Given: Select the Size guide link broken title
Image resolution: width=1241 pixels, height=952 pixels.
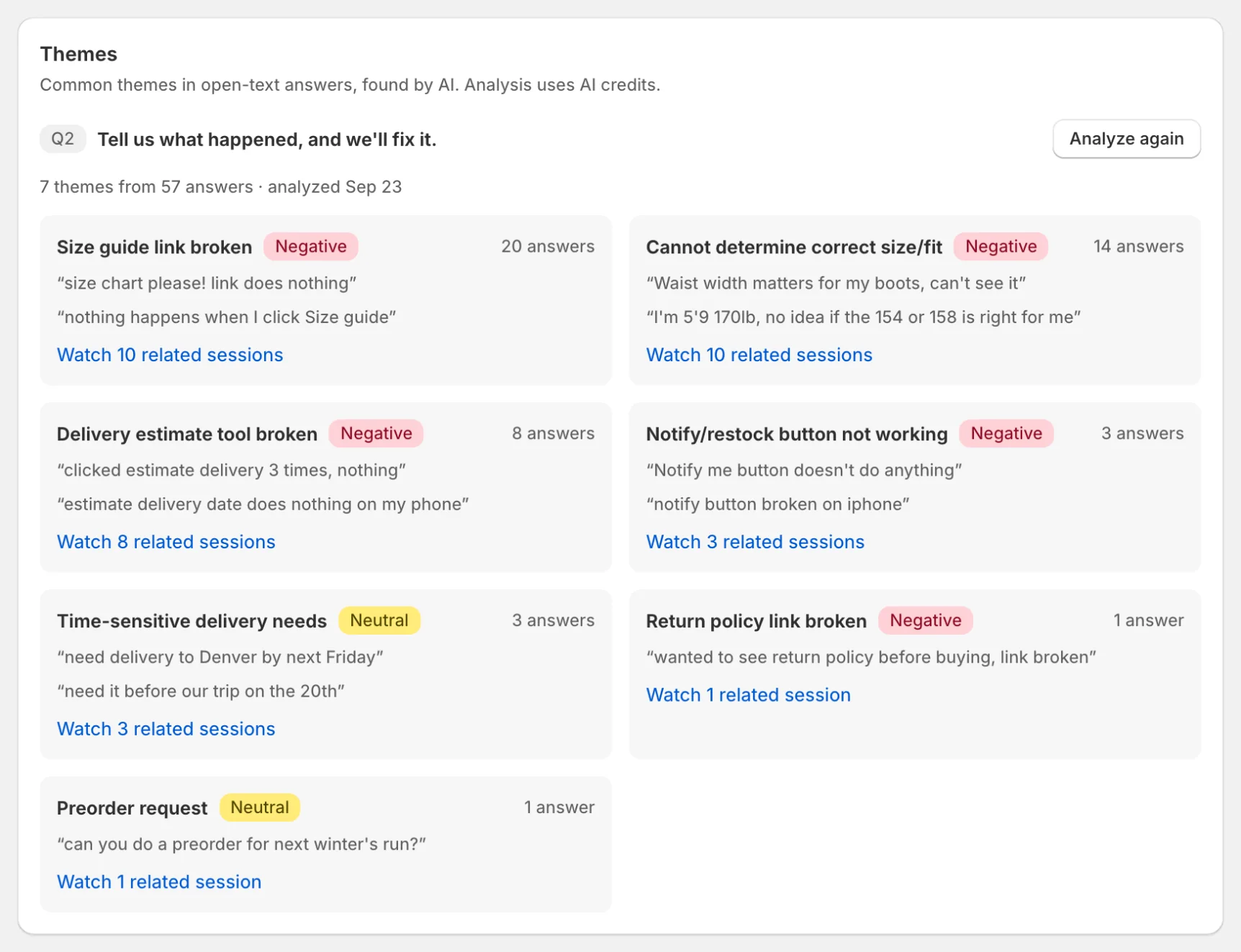Looking at the screenshot, I should click(155, 247).
